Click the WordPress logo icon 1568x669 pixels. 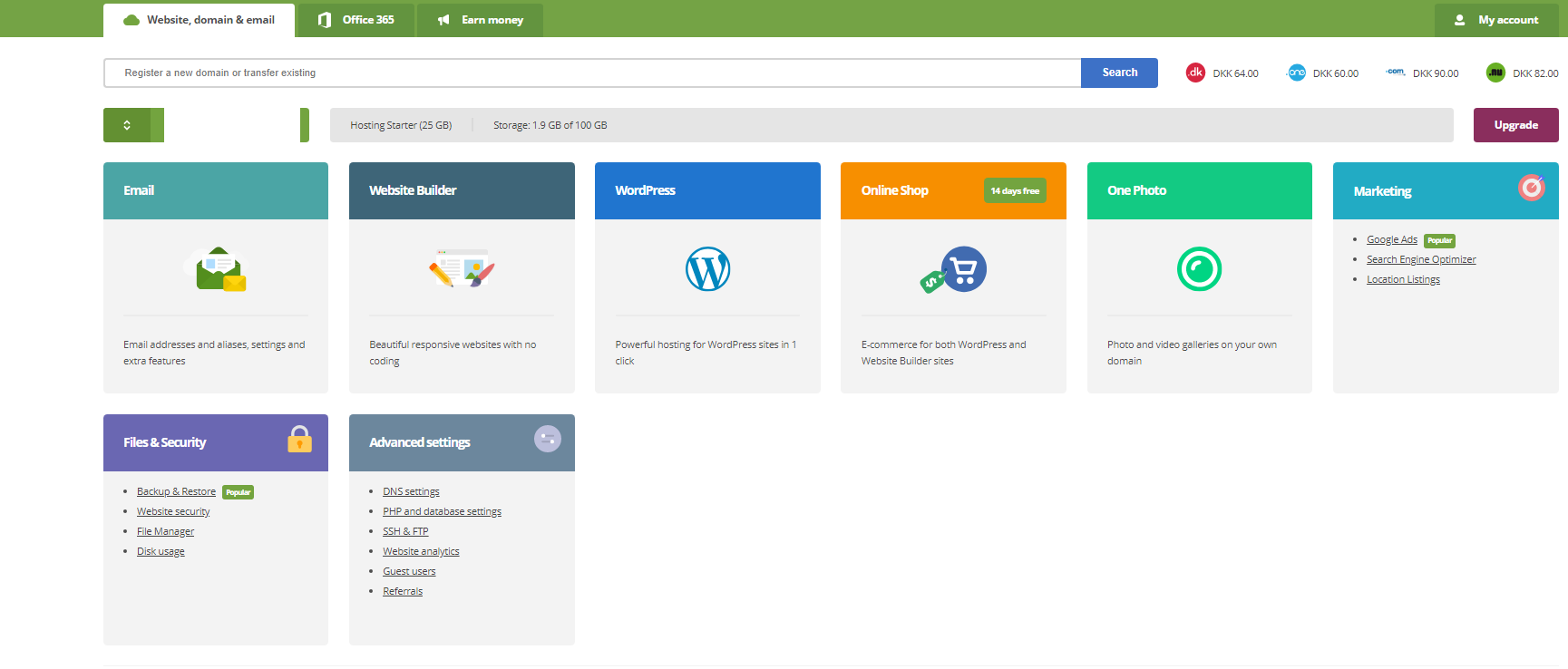(x=707, y=269)
